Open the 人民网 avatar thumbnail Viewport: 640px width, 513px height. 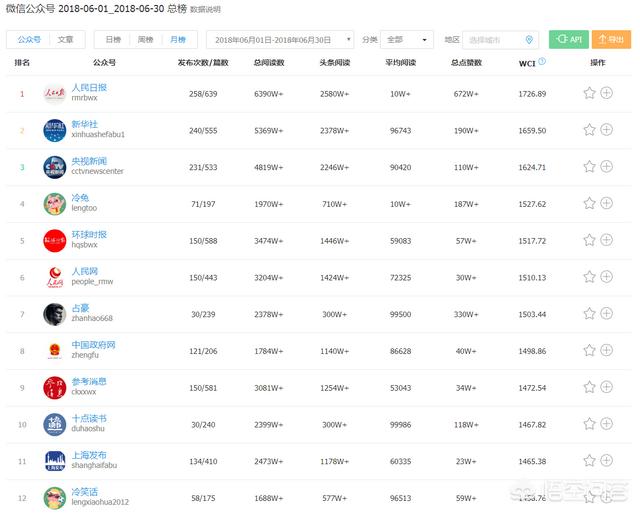tap(54, 277)
